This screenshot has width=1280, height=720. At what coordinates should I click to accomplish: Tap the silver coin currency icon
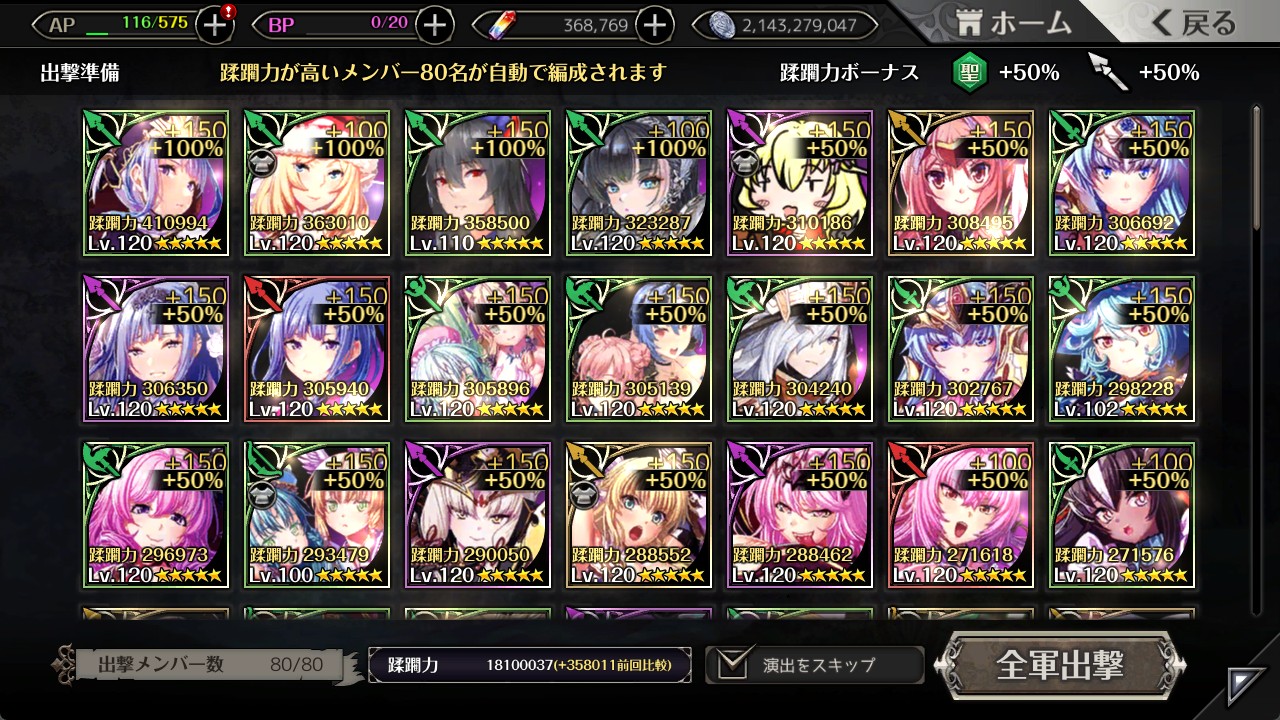(x=723, y=25)
